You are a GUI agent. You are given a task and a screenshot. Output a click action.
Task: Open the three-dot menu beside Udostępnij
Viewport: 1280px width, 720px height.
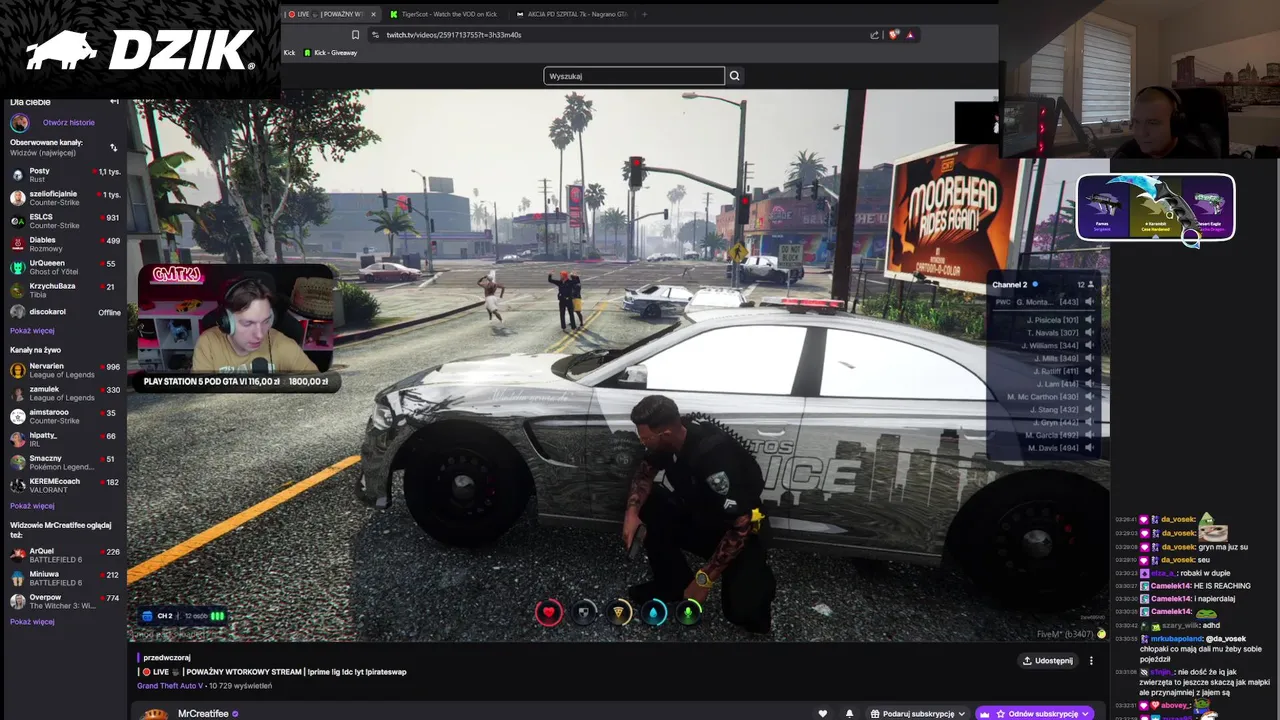pos(1091,661)
